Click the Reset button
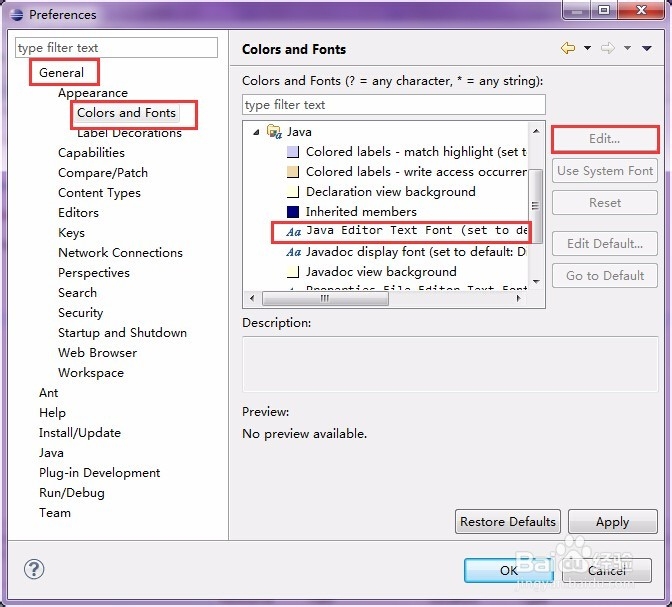 click(x=605, y=202)
